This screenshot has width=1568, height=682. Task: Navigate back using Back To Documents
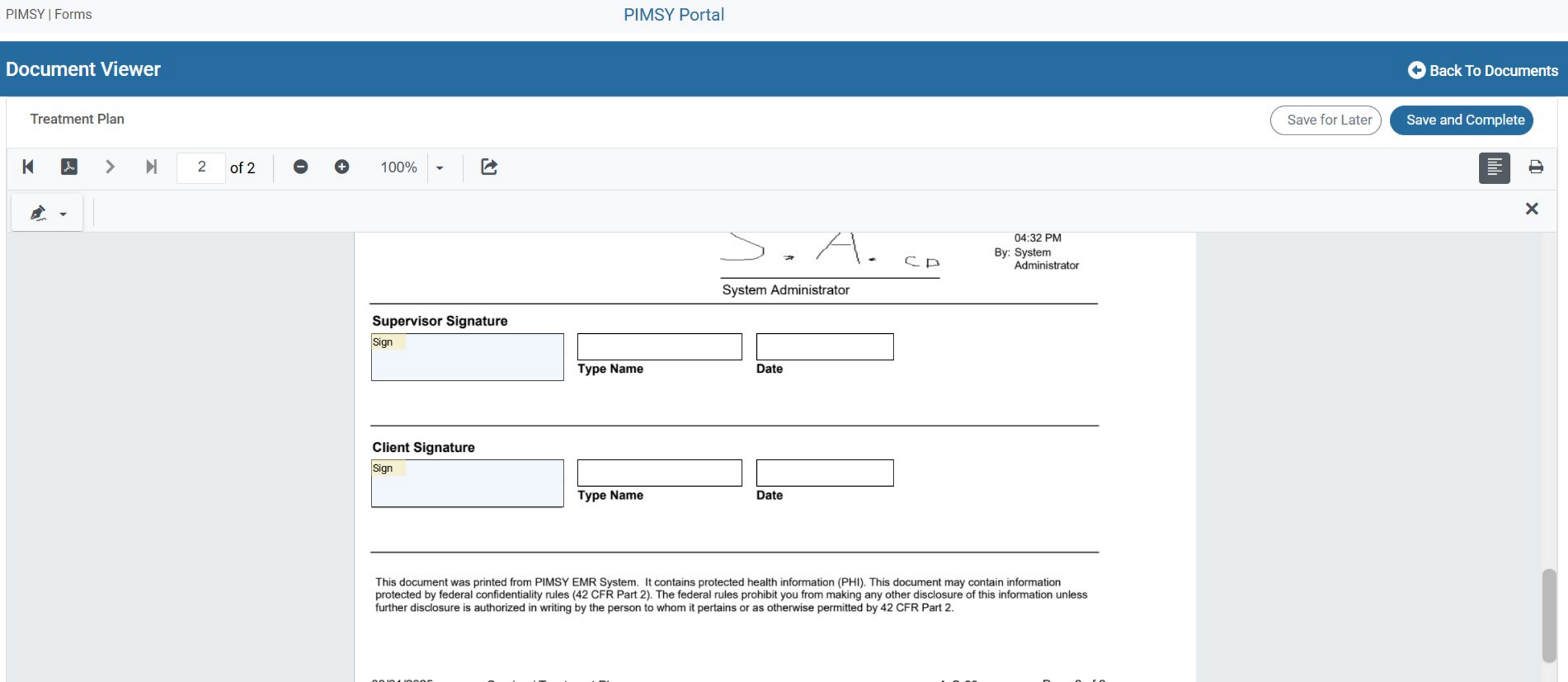tap(1484, 70)
